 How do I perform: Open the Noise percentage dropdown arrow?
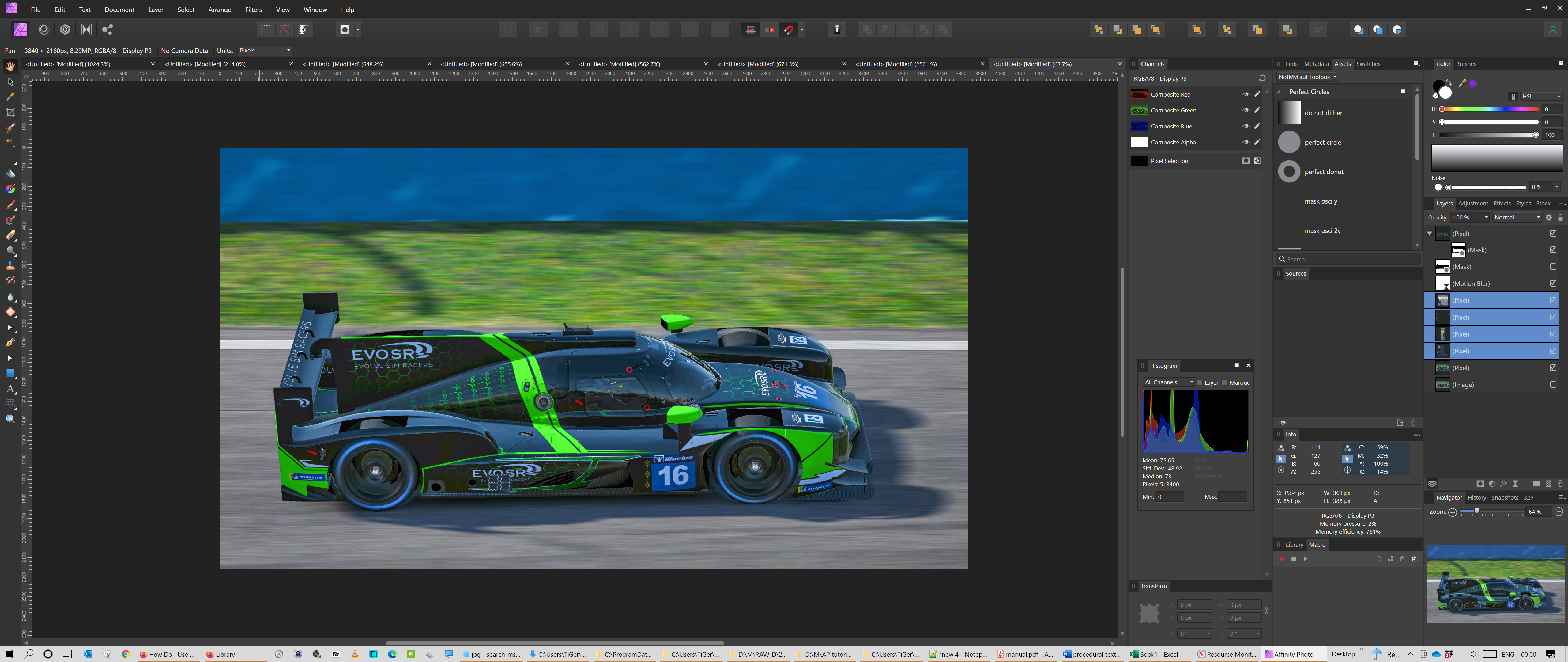click(x=1556, y=187)
